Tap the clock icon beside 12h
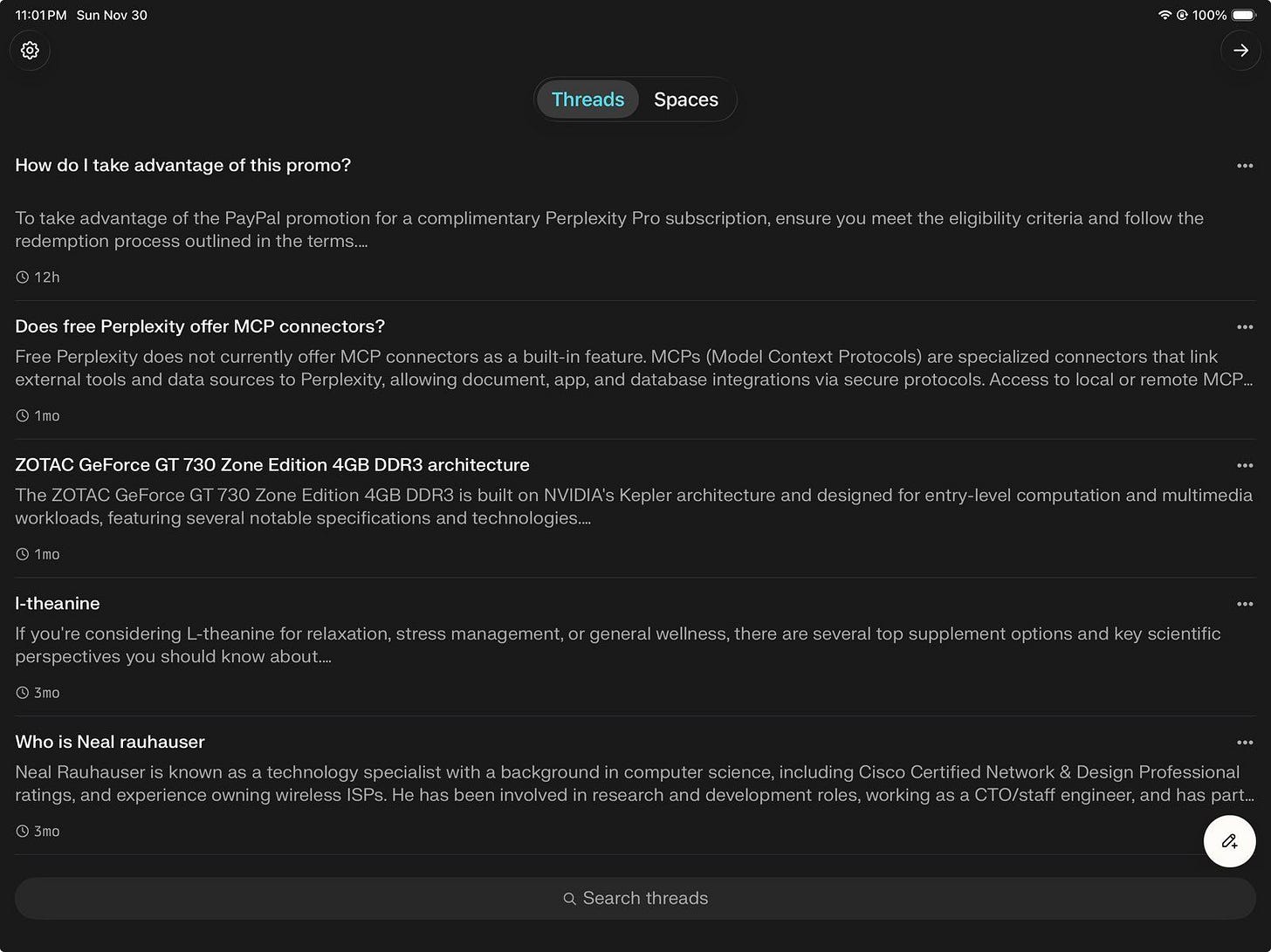Screen dimensions: 1271x952 pyautogui.click(x=23, y=277)
